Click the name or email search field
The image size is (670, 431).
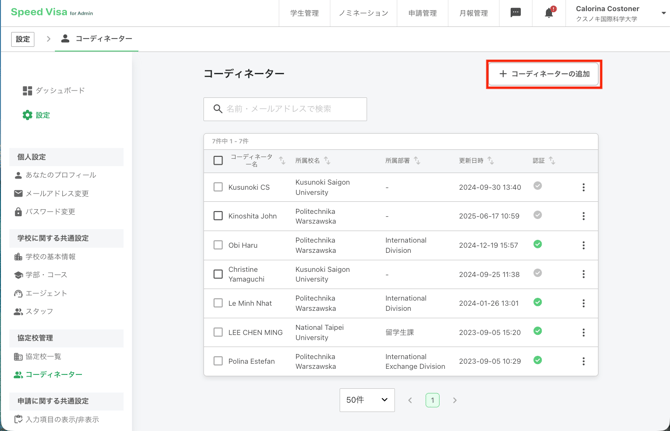click(x=286, y=109)
